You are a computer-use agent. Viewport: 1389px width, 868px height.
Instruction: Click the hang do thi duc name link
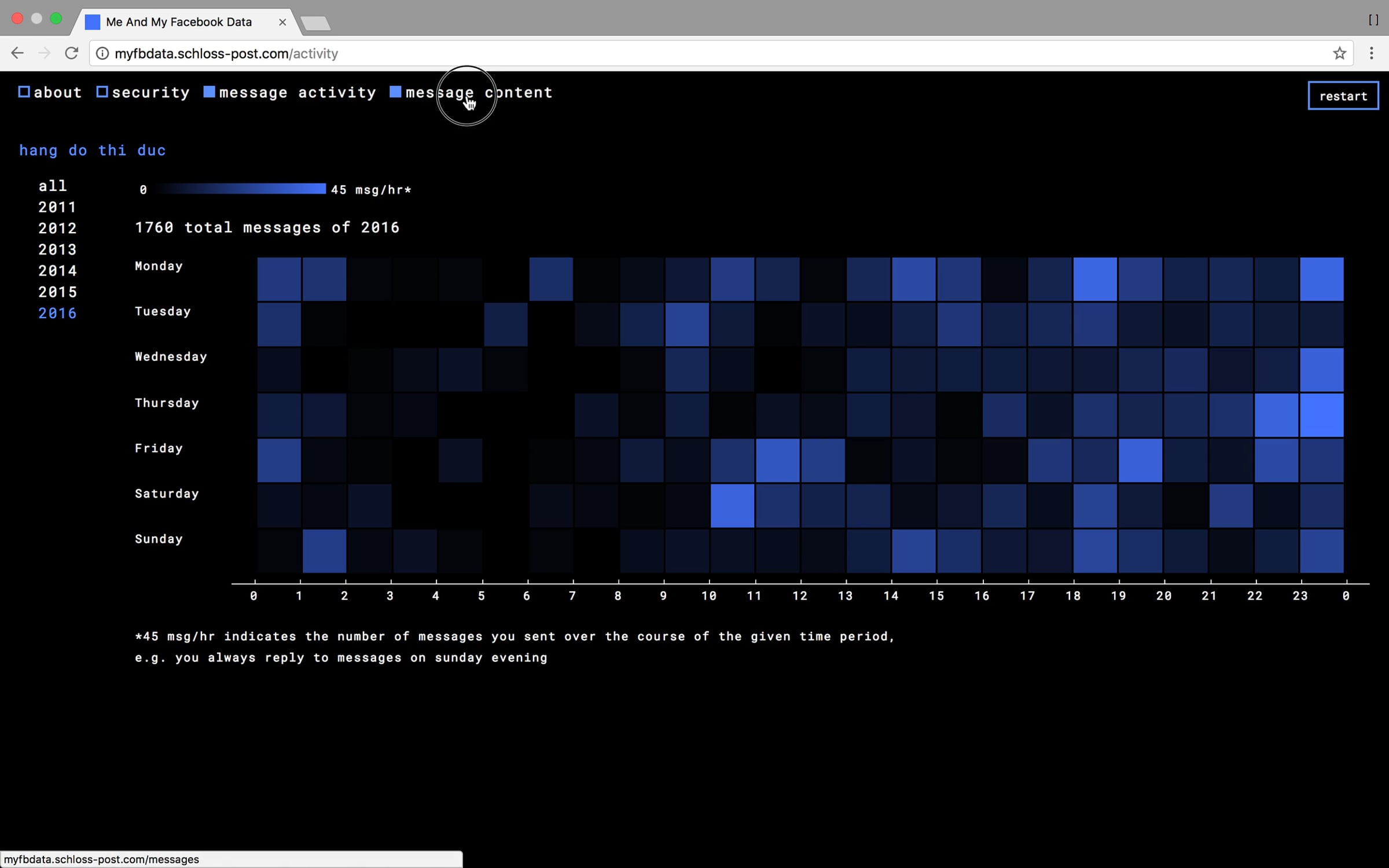tap(93, 150)
